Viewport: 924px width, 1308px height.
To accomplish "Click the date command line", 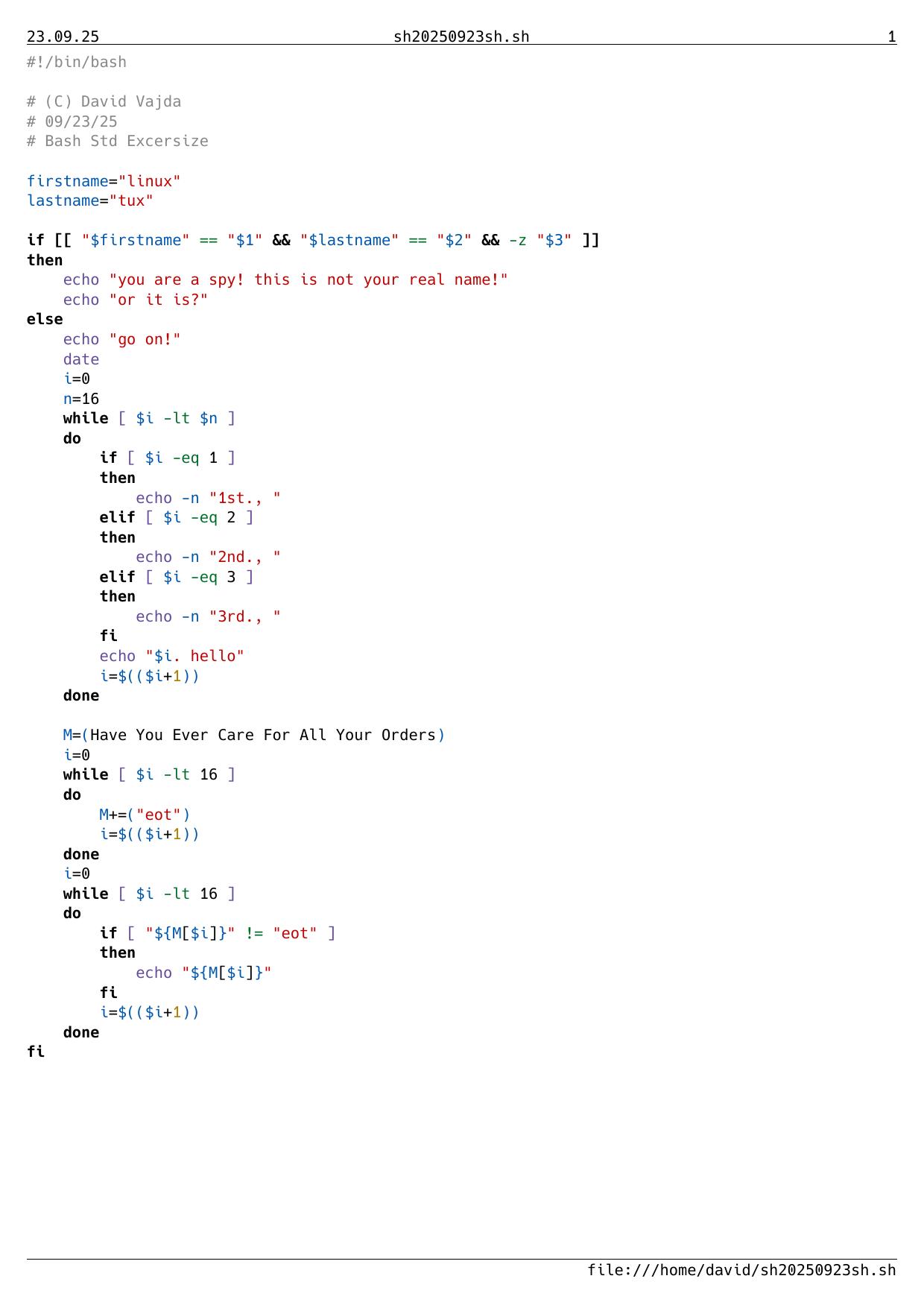I will point(81,359).
